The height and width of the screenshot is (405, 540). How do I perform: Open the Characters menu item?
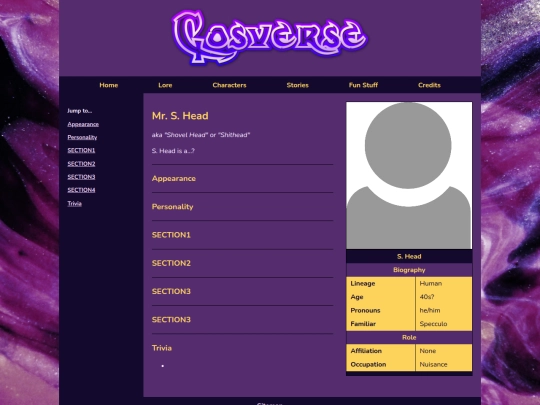[x=229, y=85]
